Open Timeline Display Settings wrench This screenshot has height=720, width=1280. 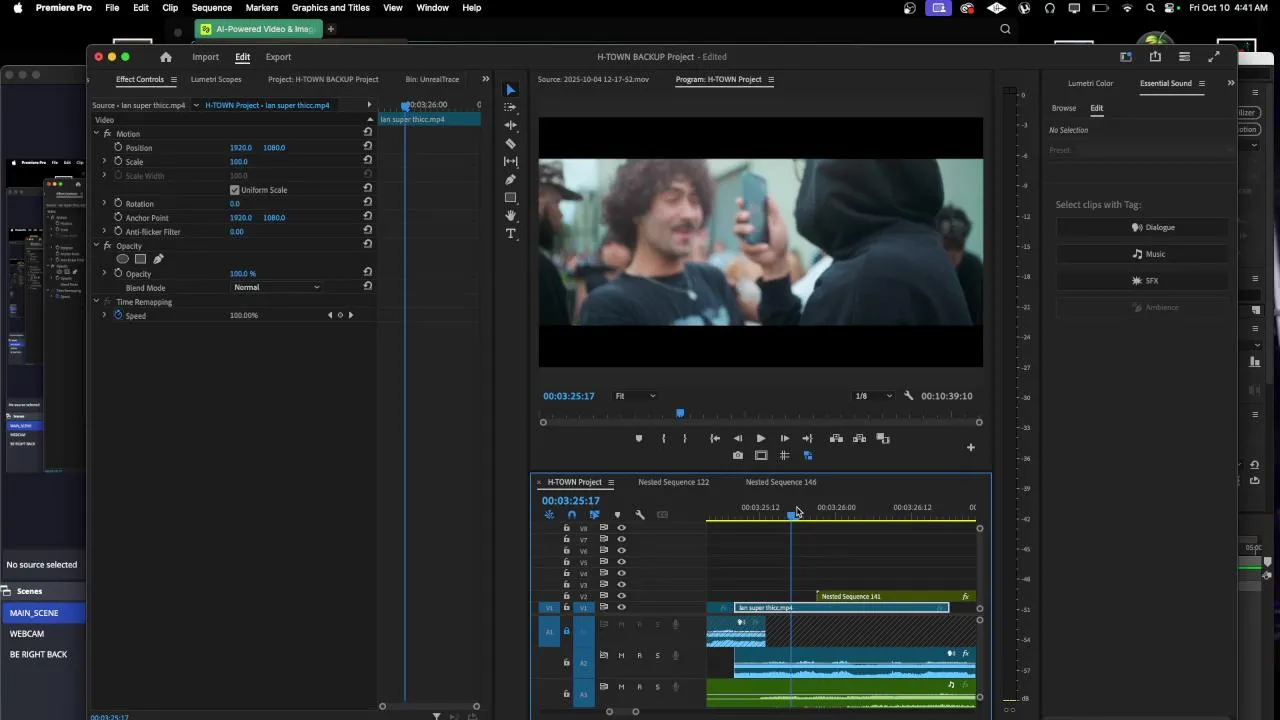point(640,515)
